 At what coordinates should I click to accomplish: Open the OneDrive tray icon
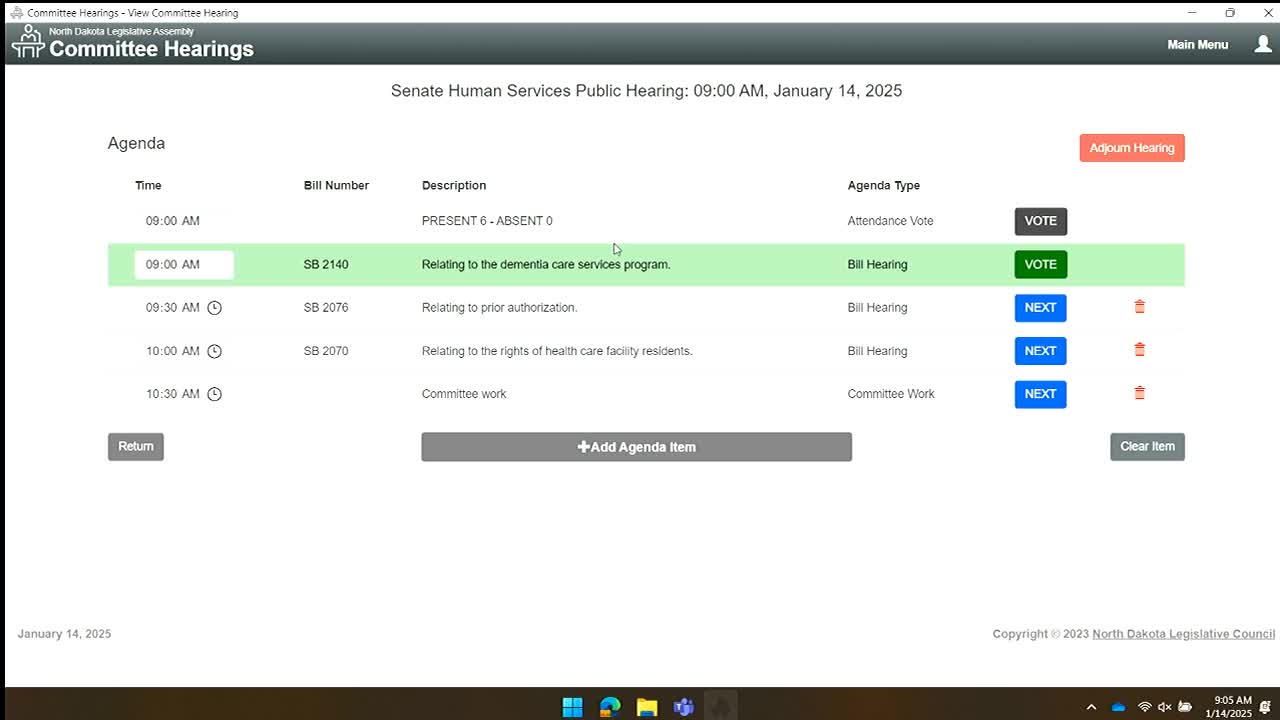1118,707
